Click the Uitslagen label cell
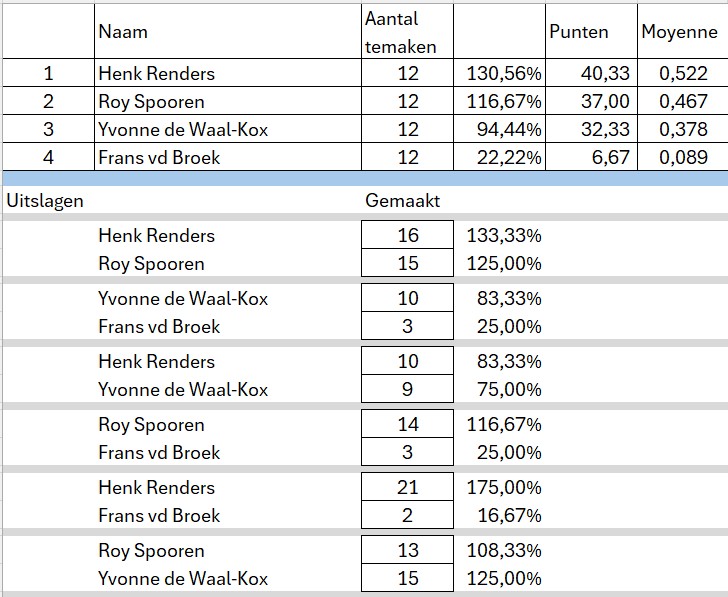 coord(46,200)
